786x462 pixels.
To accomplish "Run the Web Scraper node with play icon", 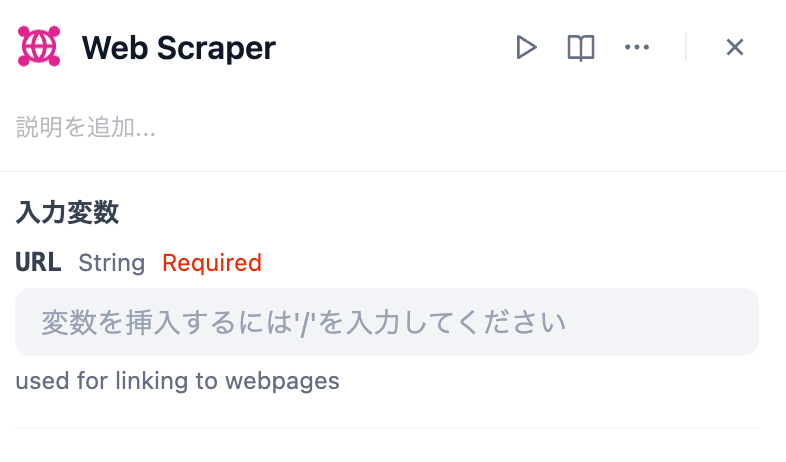I will click(526, 47).
